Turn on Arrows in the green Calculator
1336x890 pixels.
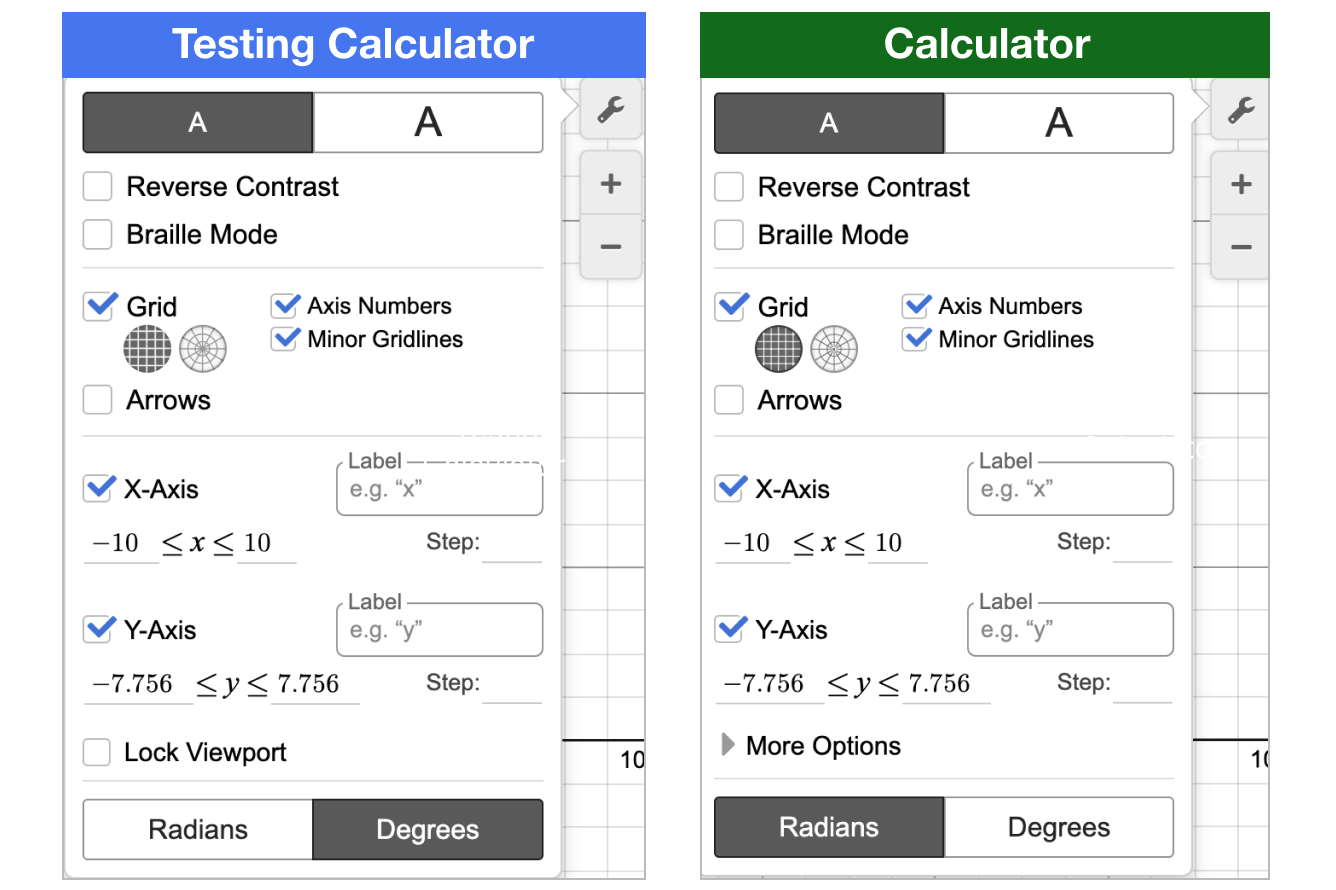(729, 400)
